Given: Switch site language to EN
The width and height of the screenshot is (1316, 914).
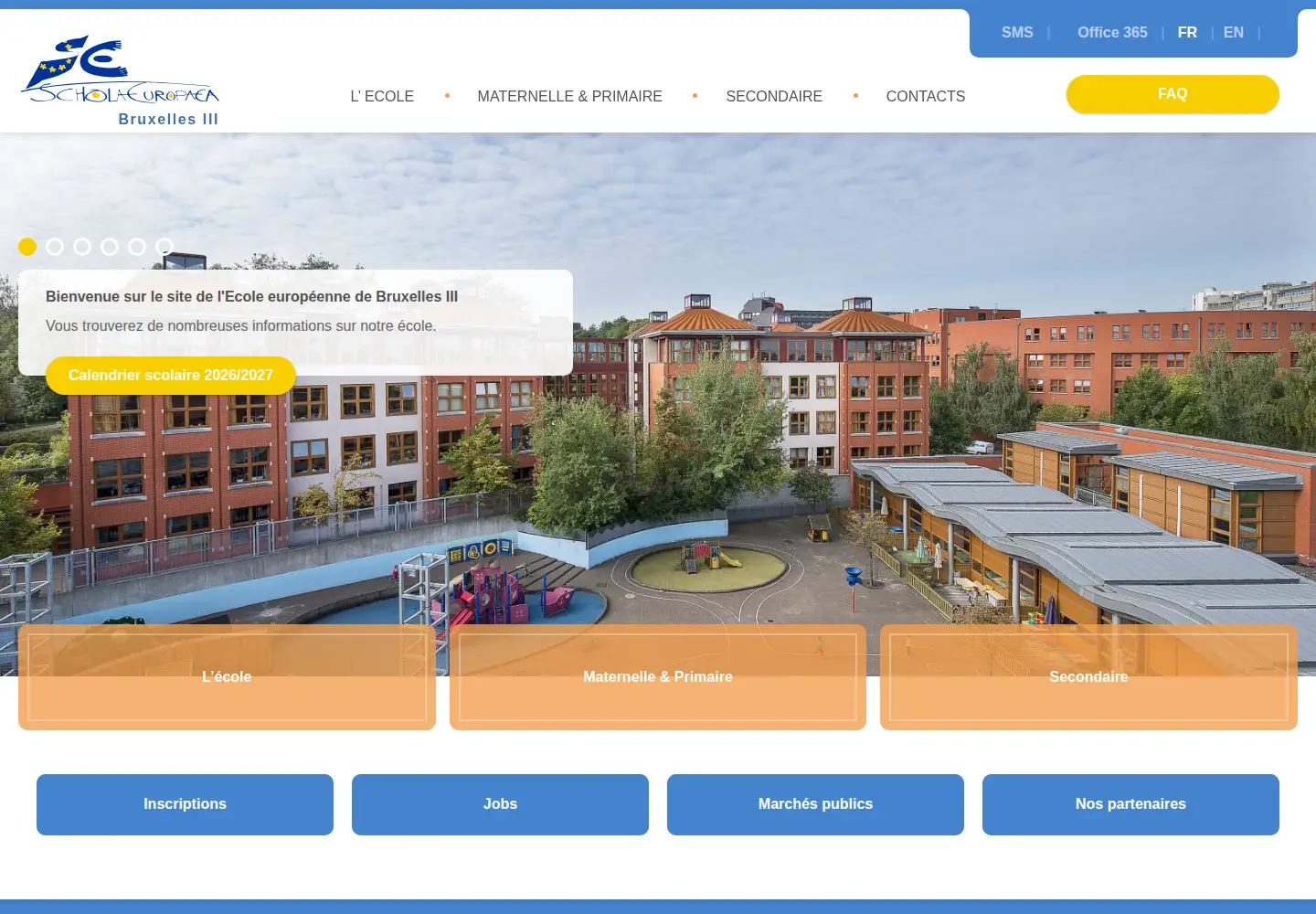Looking at the screenshot, I should [x=1234, y=33].
